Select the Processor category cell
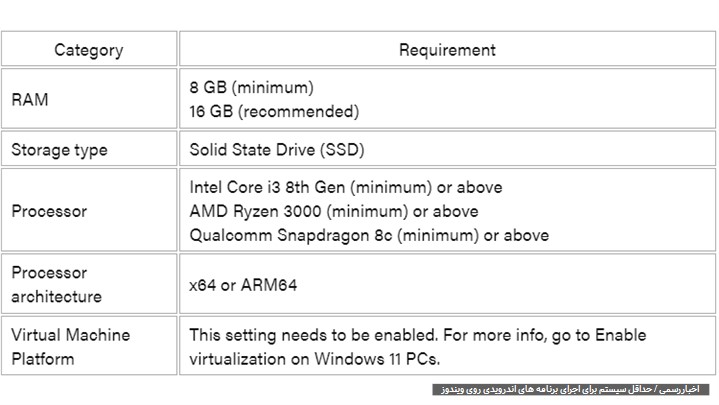The image size is (719, 405). [x=89, y=211]
